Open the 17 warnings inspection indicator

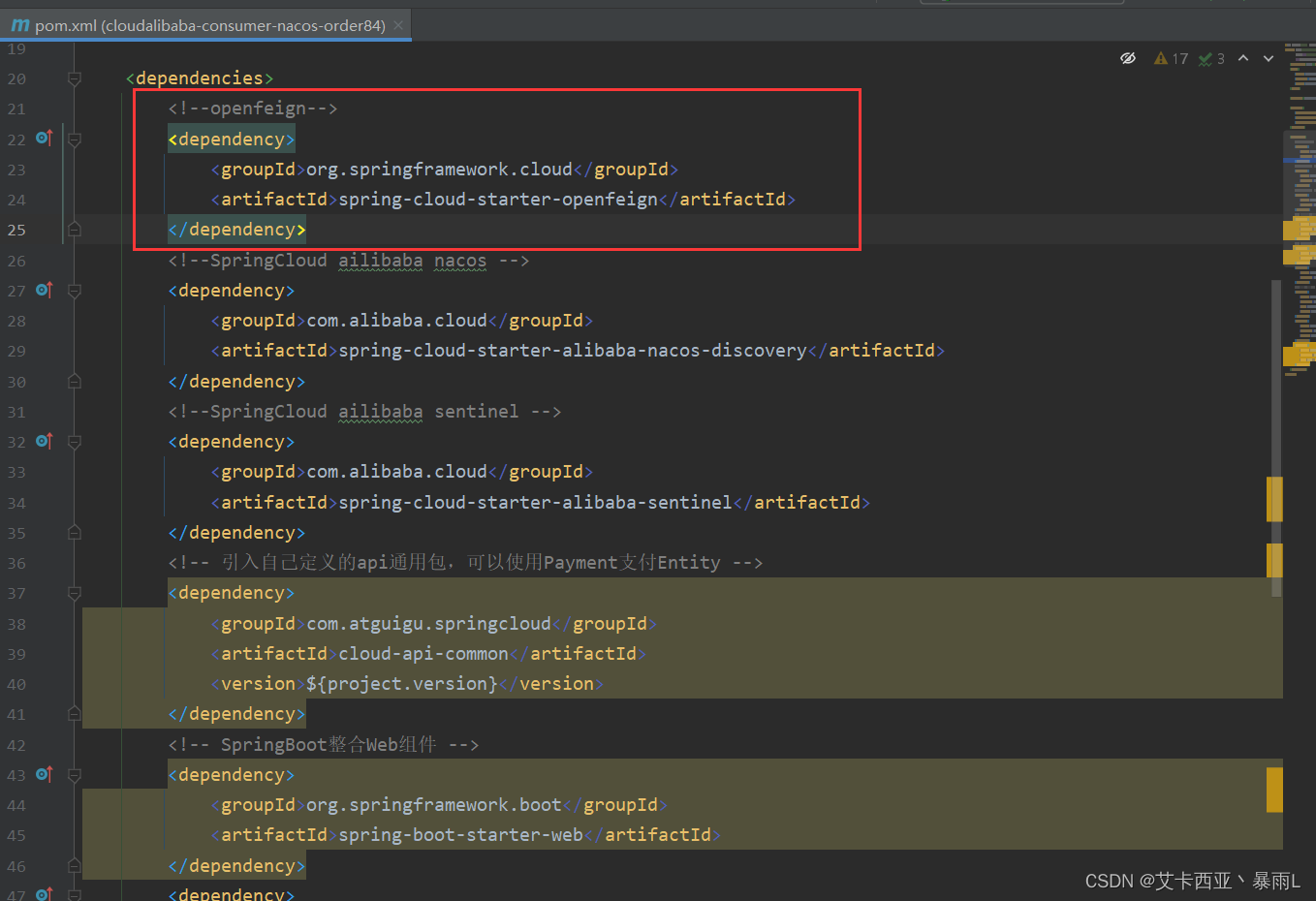click(1171, 59)
